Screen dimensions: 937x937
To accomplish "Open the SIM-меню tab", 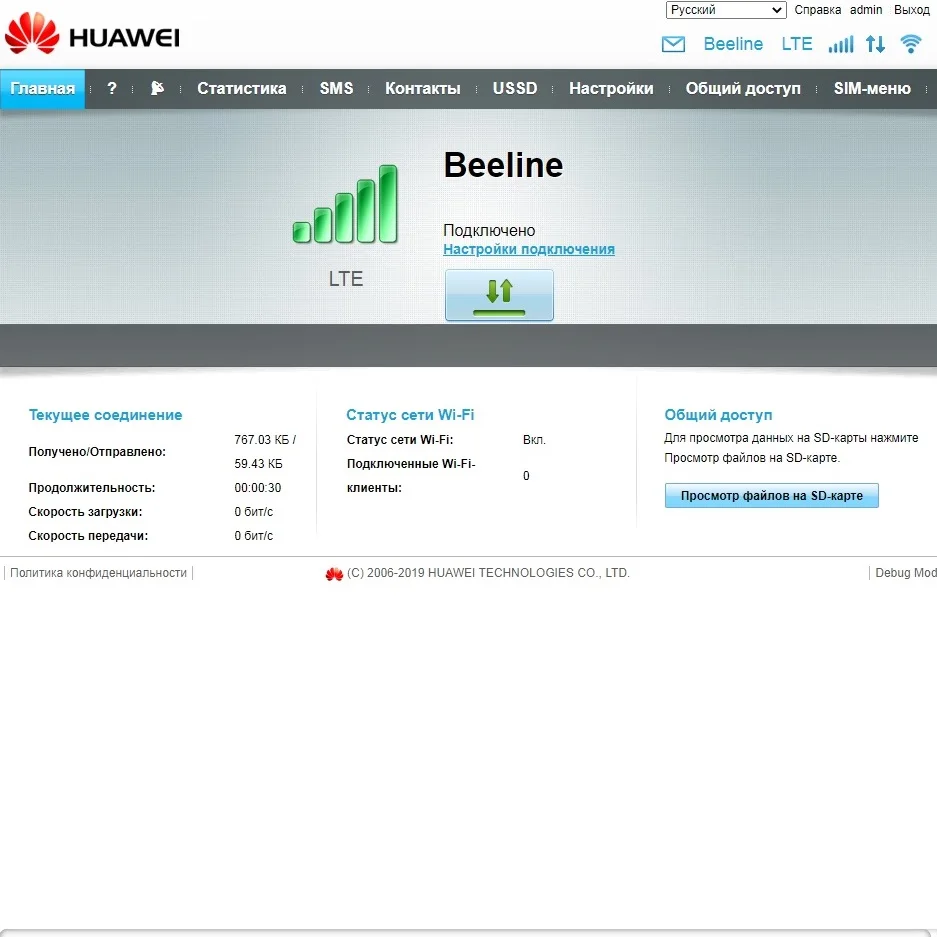I will (872, 88).
